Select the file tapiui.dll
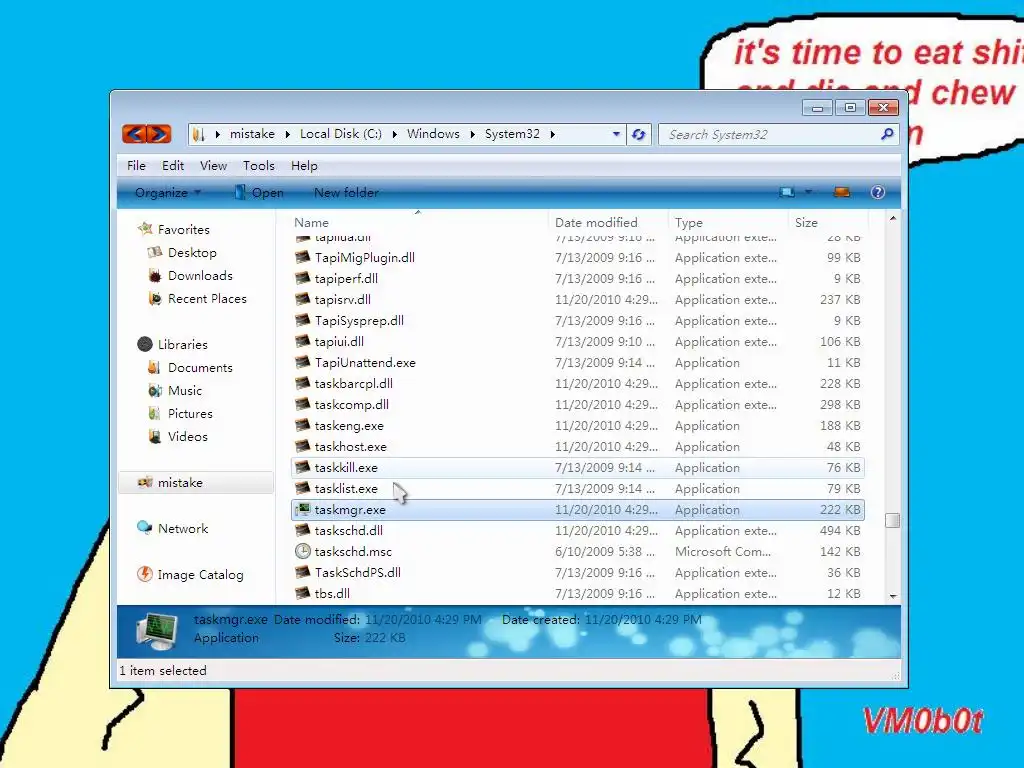The image size is (1024, 768). [x=577, y=342]
